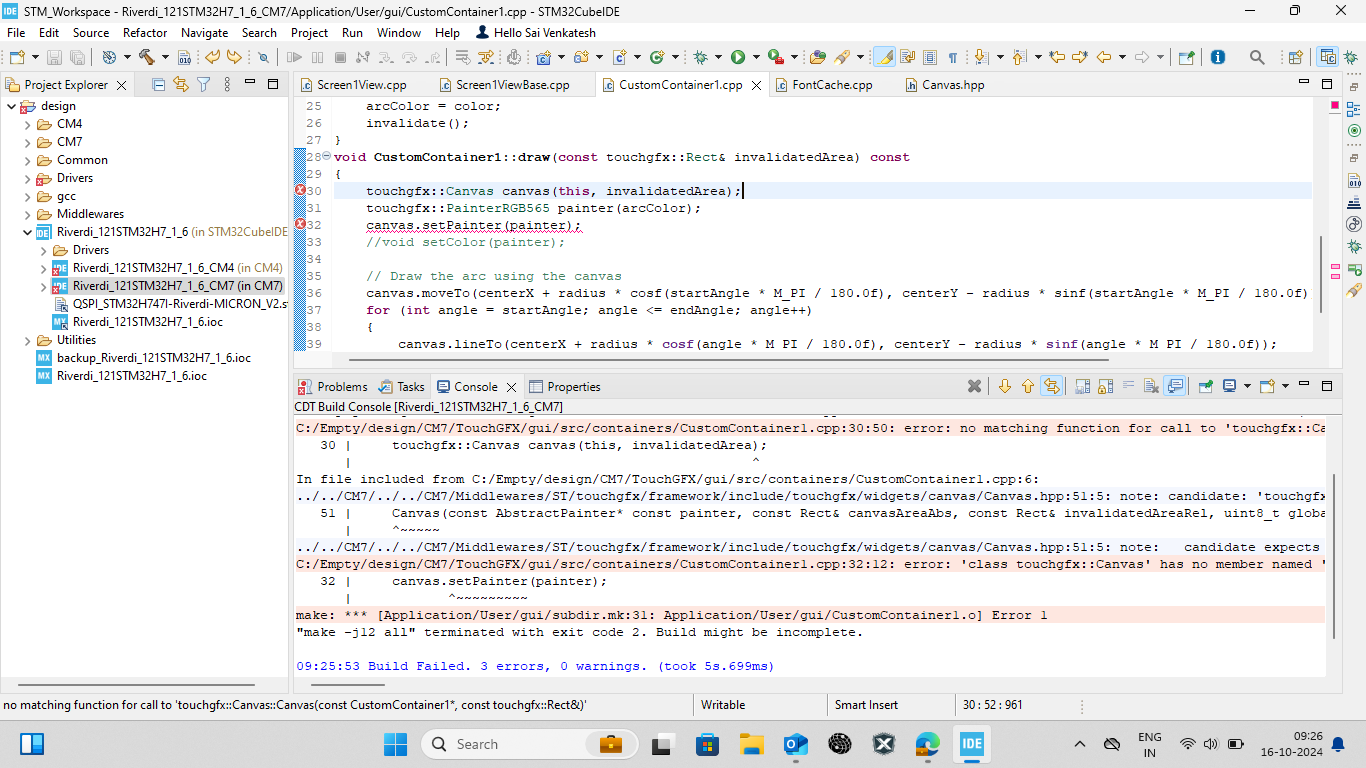This screenshot has width=1366, height=768.
Task: Open the Run button dropdown arrow
Action: 756,57
